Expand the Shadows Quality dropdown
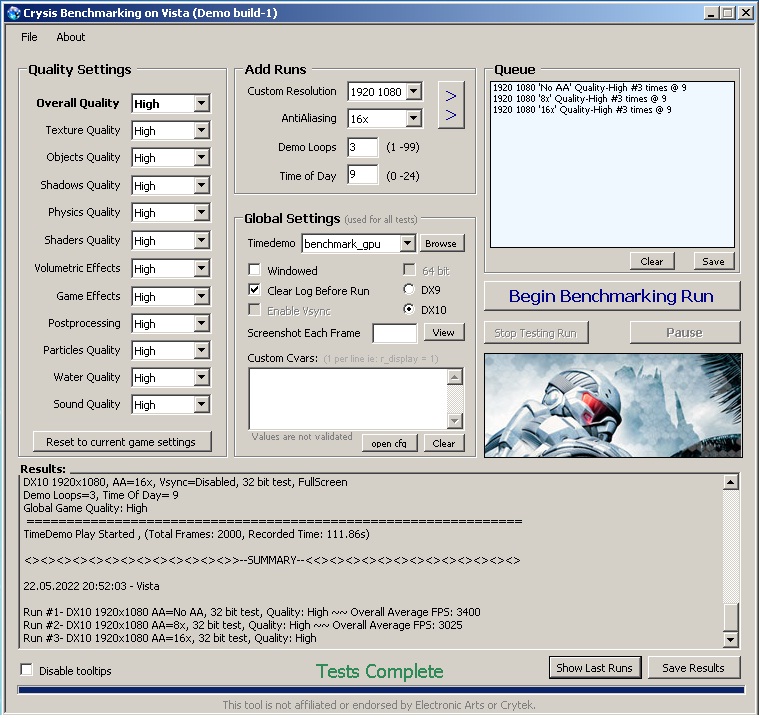The width and height of the screenshot is (759, 718). pos(201,186)
